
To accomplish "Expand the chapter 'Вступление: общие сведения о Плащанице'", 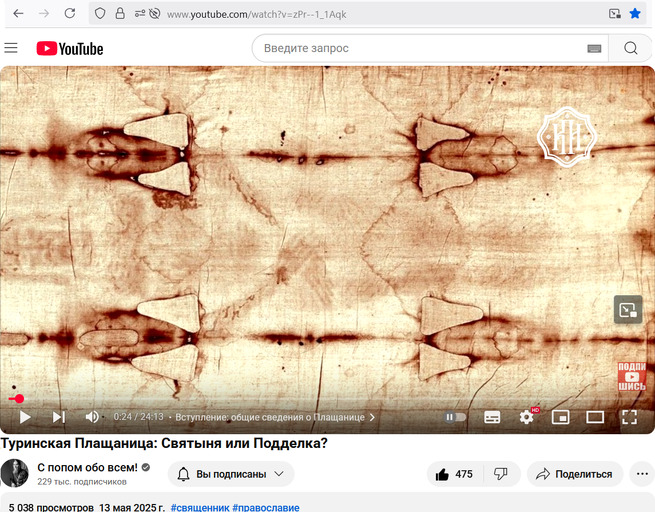I will click(274, 417).
